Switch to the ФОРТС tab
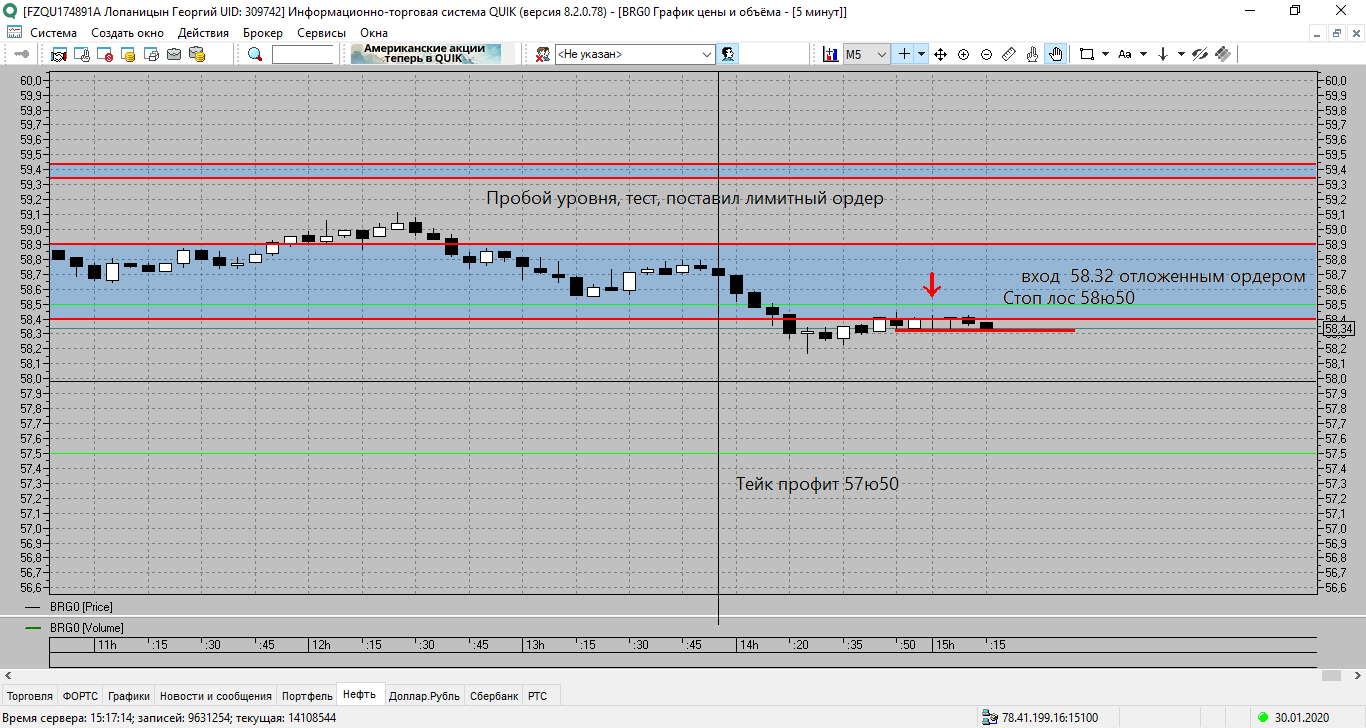Screen dimensions: 1366x728 [x=80, y=696]
